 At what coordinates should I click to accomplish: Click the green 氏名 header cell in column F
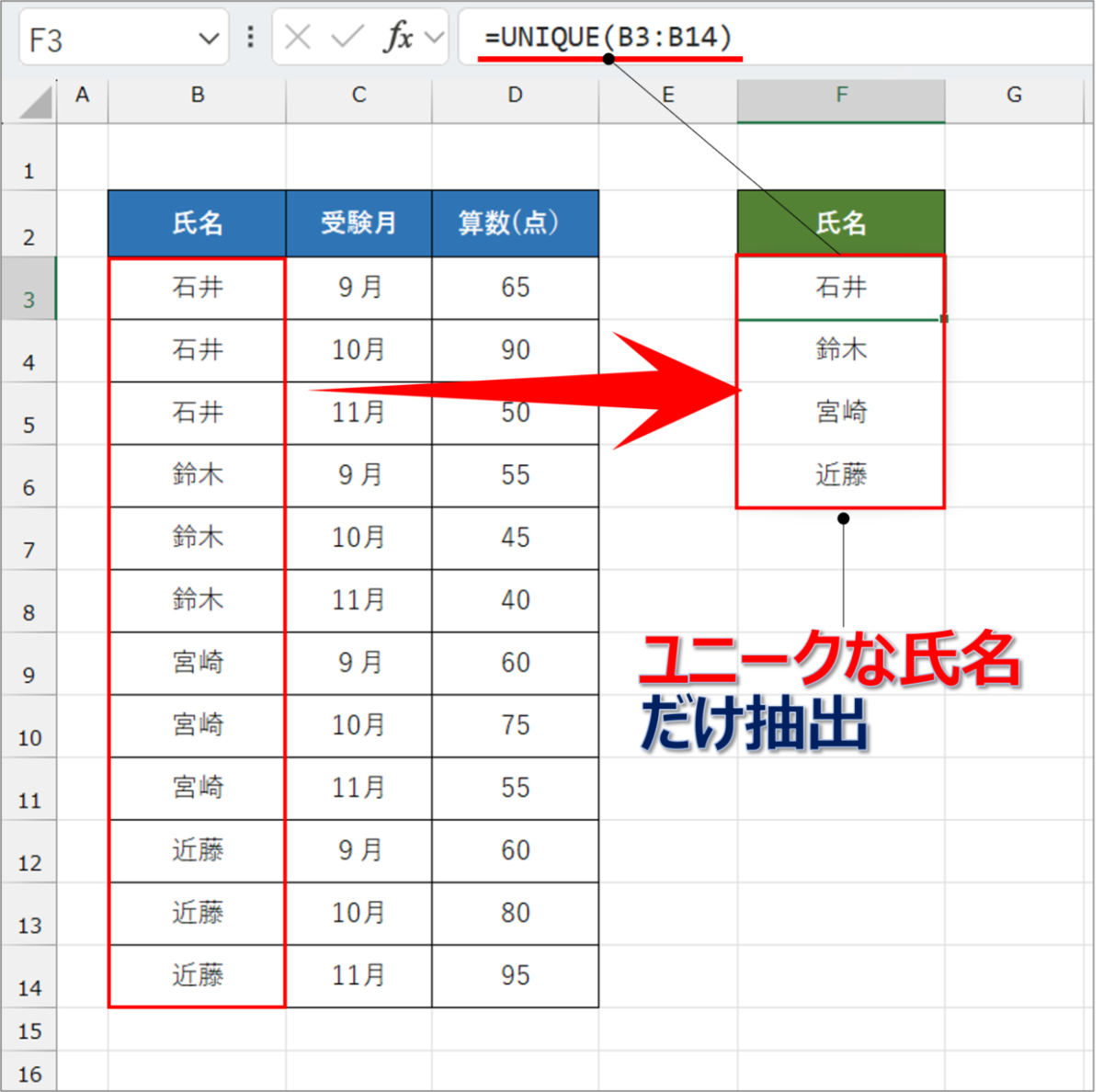pyautogui.click(x=841, y=223)
